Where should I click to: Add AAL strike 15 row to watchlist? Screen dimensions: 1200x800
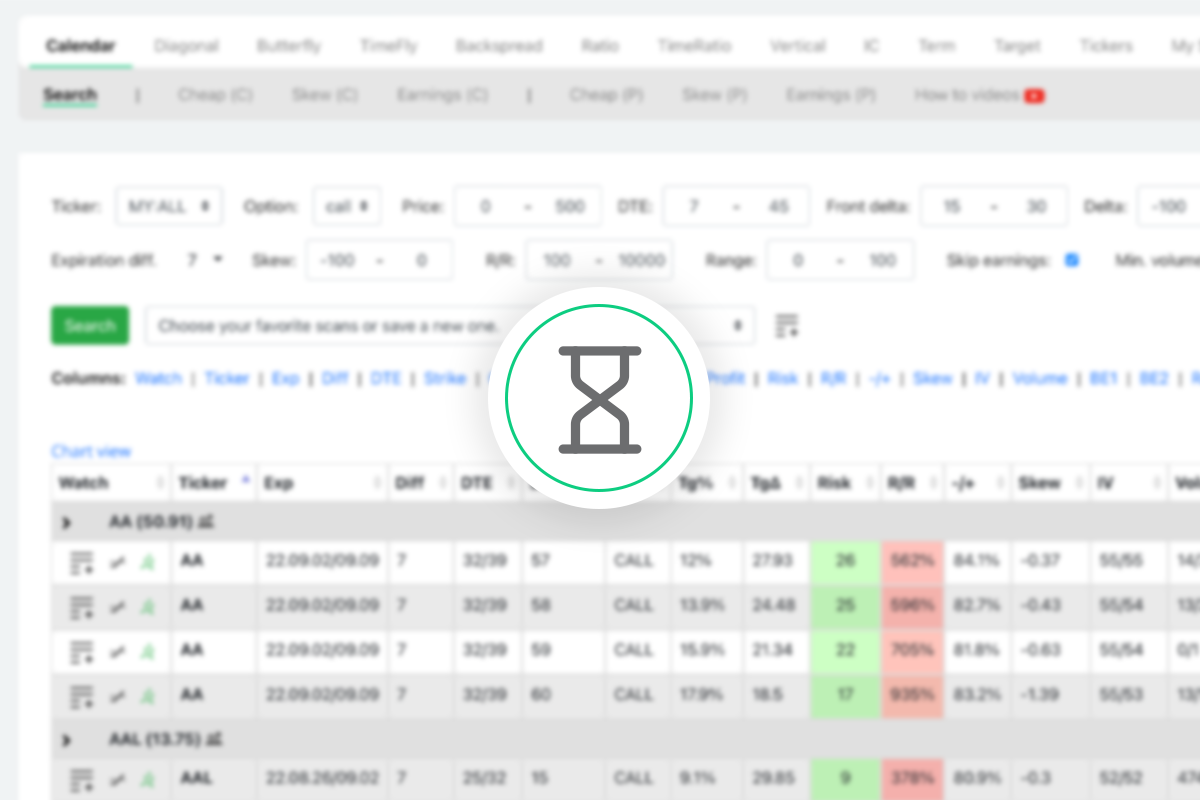tap(82, 779)
